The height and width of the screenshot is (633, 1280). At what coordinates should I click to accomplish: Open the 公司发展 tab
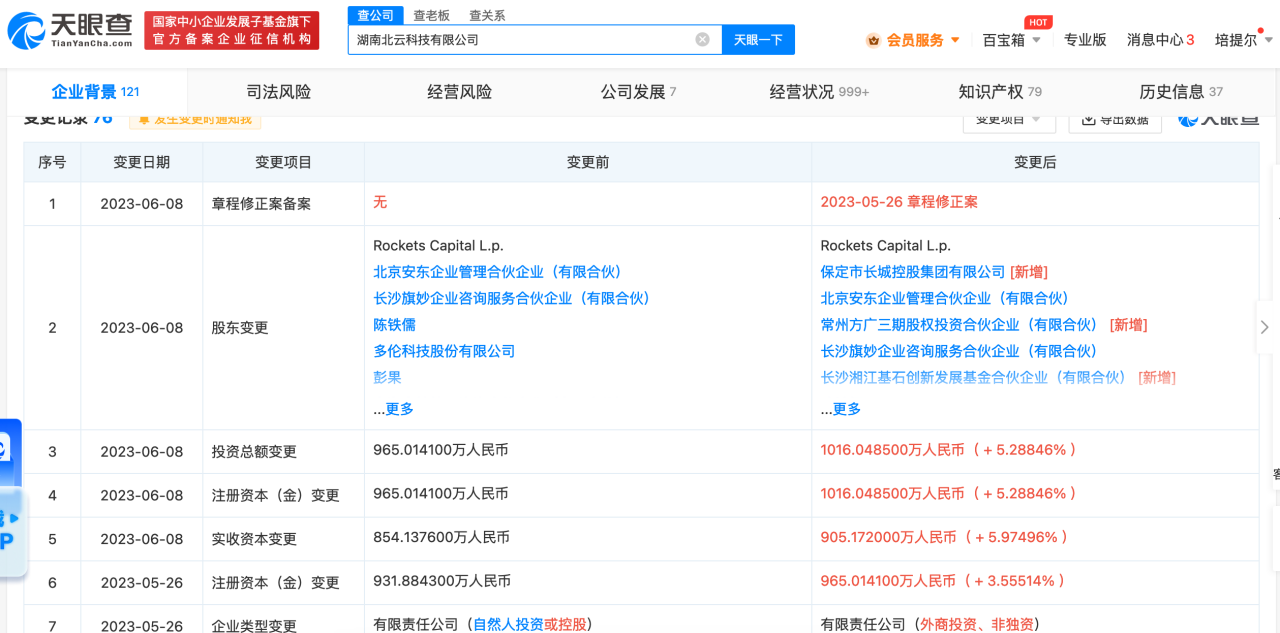pyautogui.click(x=639, y=92)
